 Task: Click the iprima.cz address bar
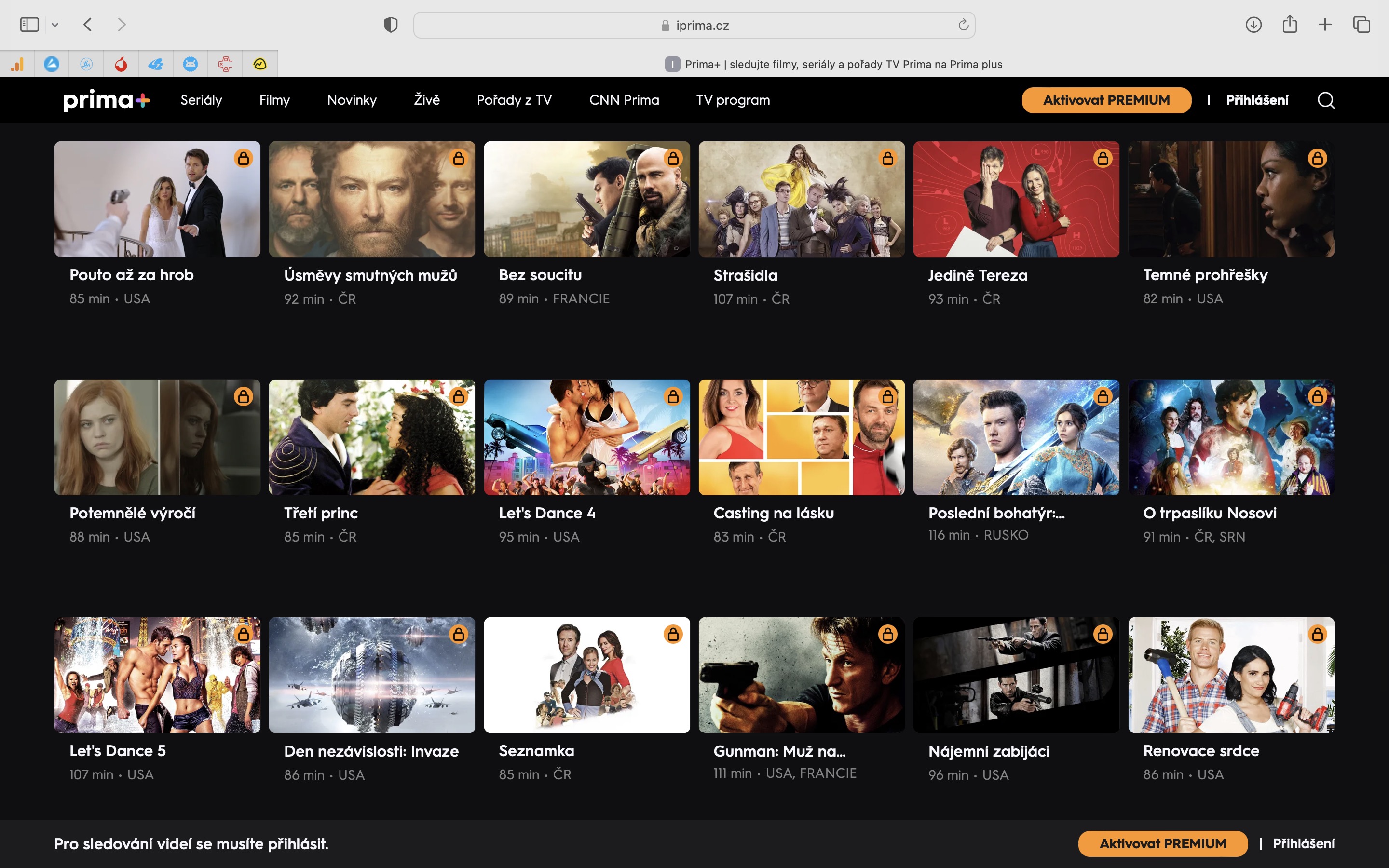coord(694,25)
